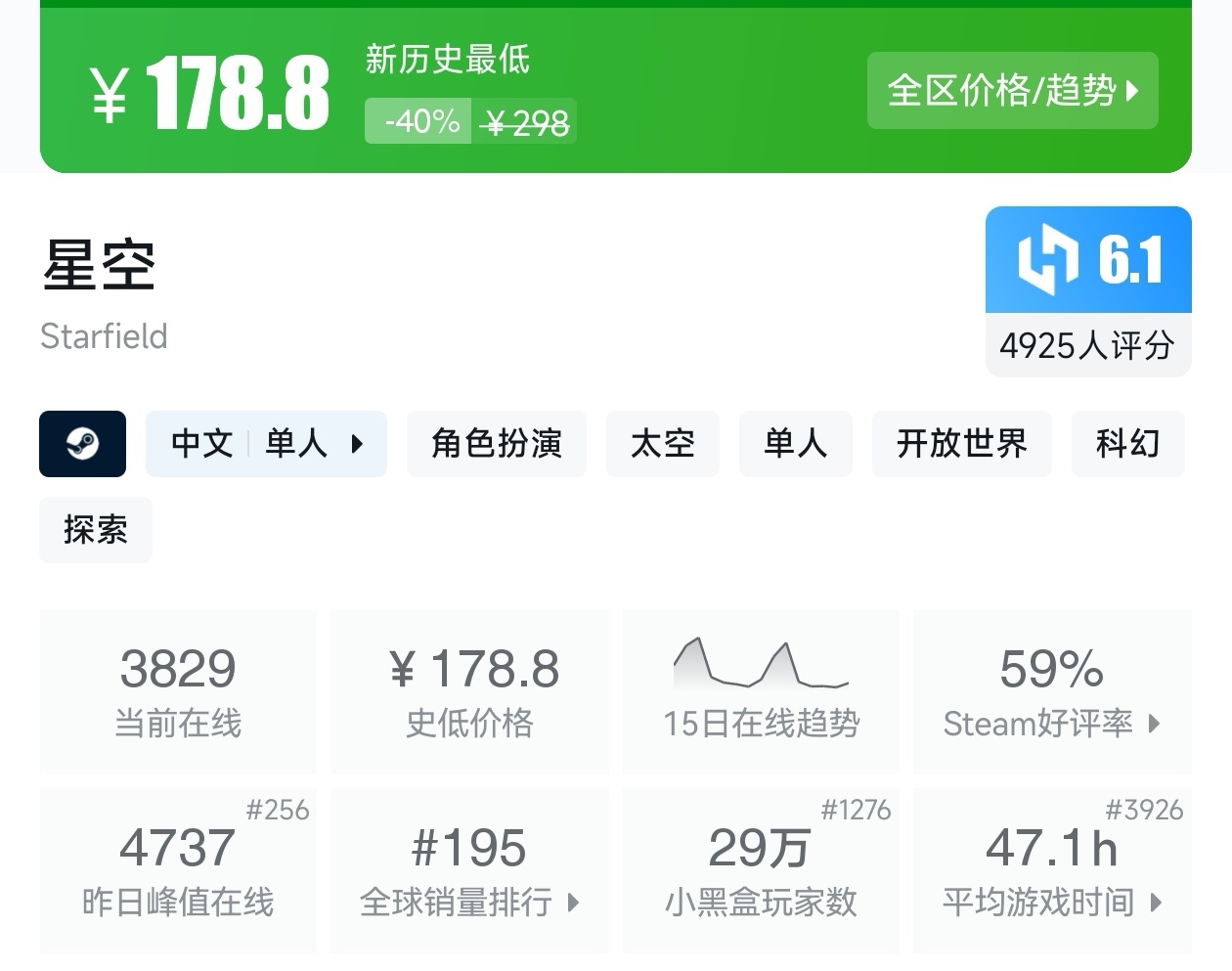Open the #195 全球销量排行 ranking
Viewport: 1232px width, 971px height.
(469, 870)
